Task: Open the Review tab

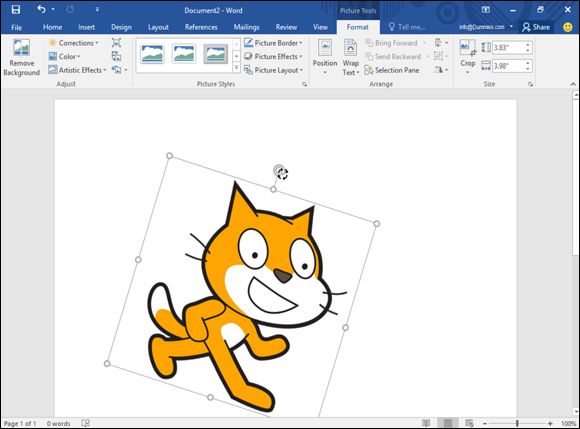Action: (x=286, y=27)
